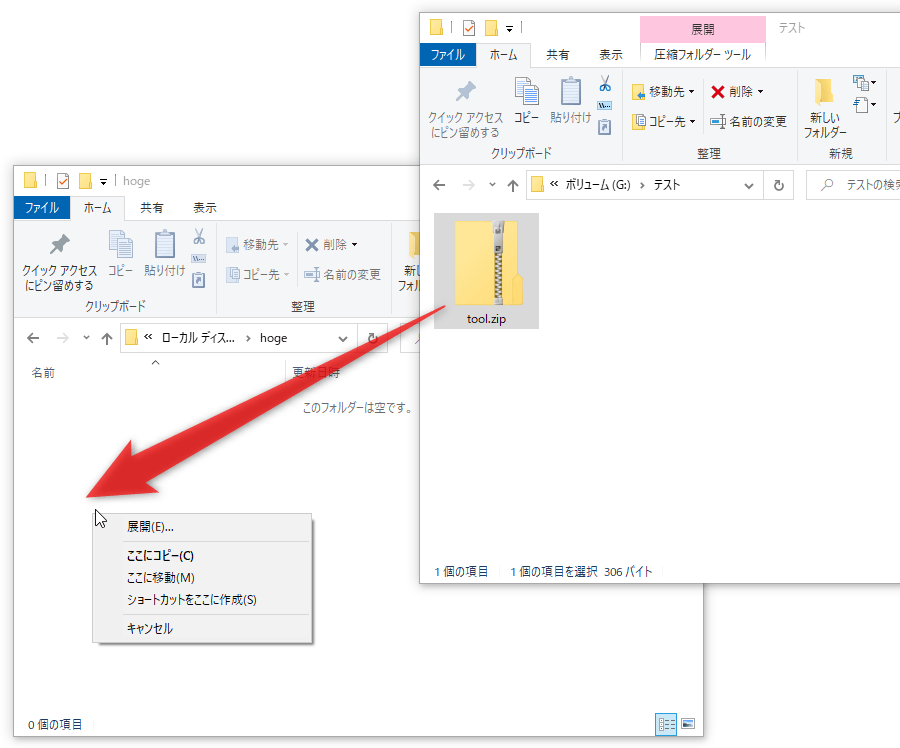Expand address bar history in hoge window
Image resolution: width=900 pixels, height=748 pixels.
[x=343, y=338]
